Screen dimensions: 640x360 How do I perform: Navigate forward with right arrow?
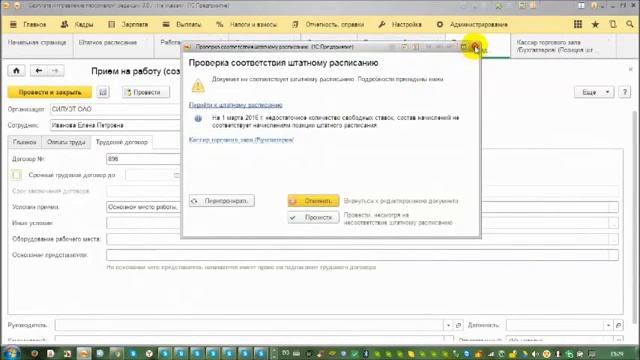pyautogui.click(x=55, y=71)
